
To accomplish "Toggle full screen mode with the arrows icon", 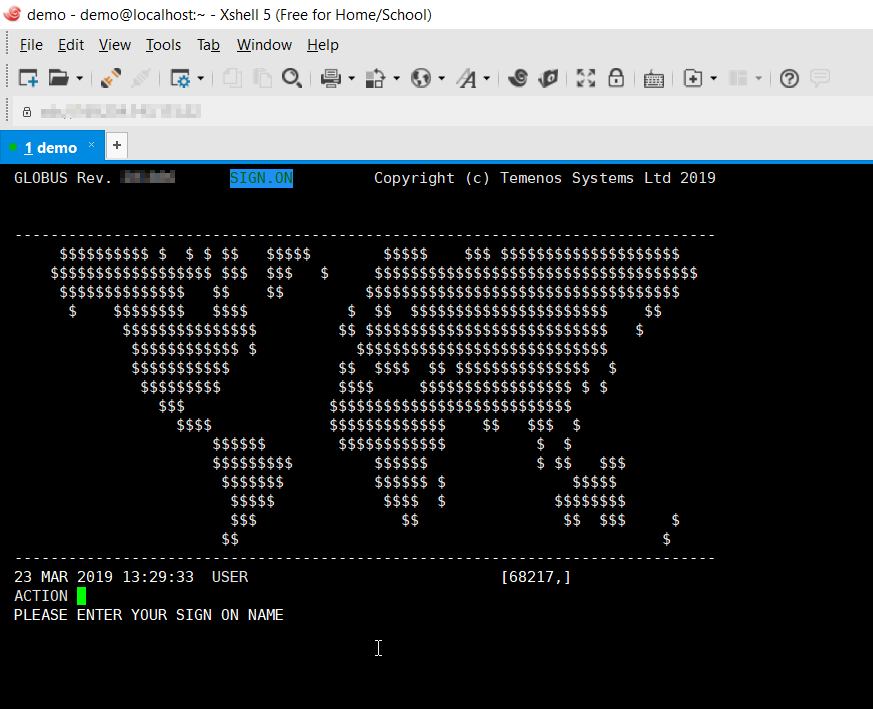I will coord(585,78).
